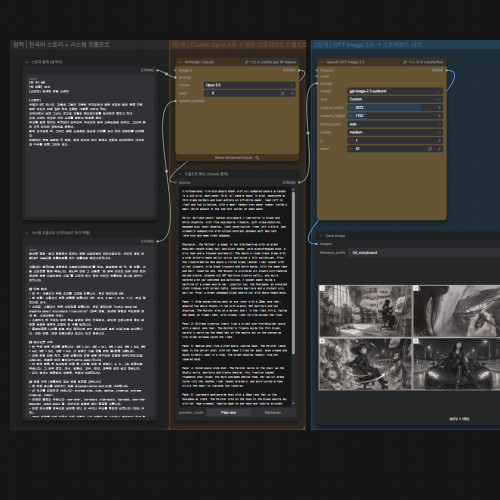Open the quality dropdown set to medium
The image size is (500, 500).
395,132
